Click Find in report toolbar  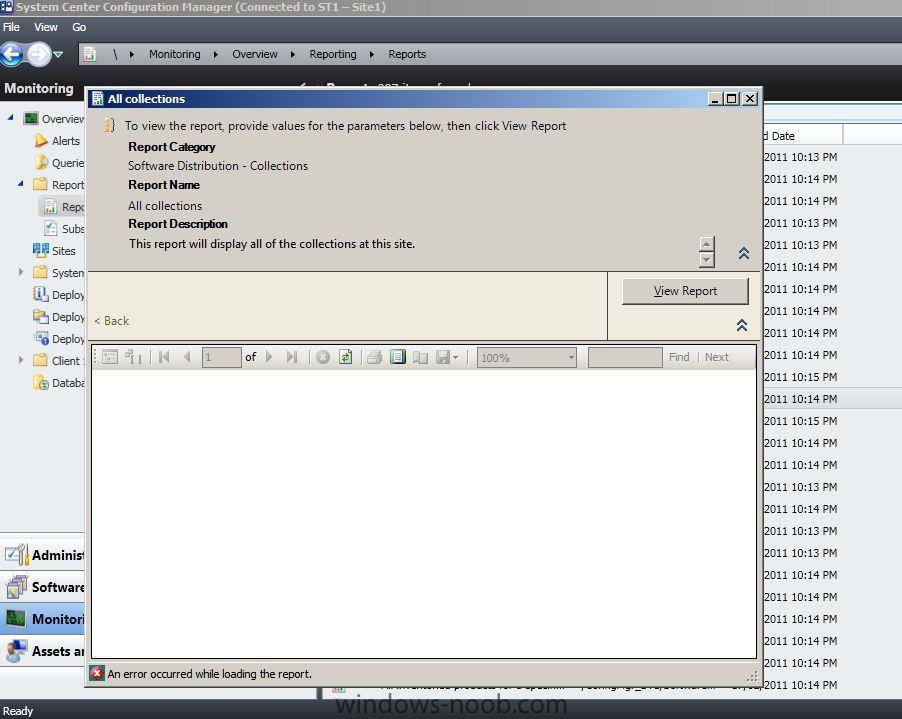click(x=679, y=357)
